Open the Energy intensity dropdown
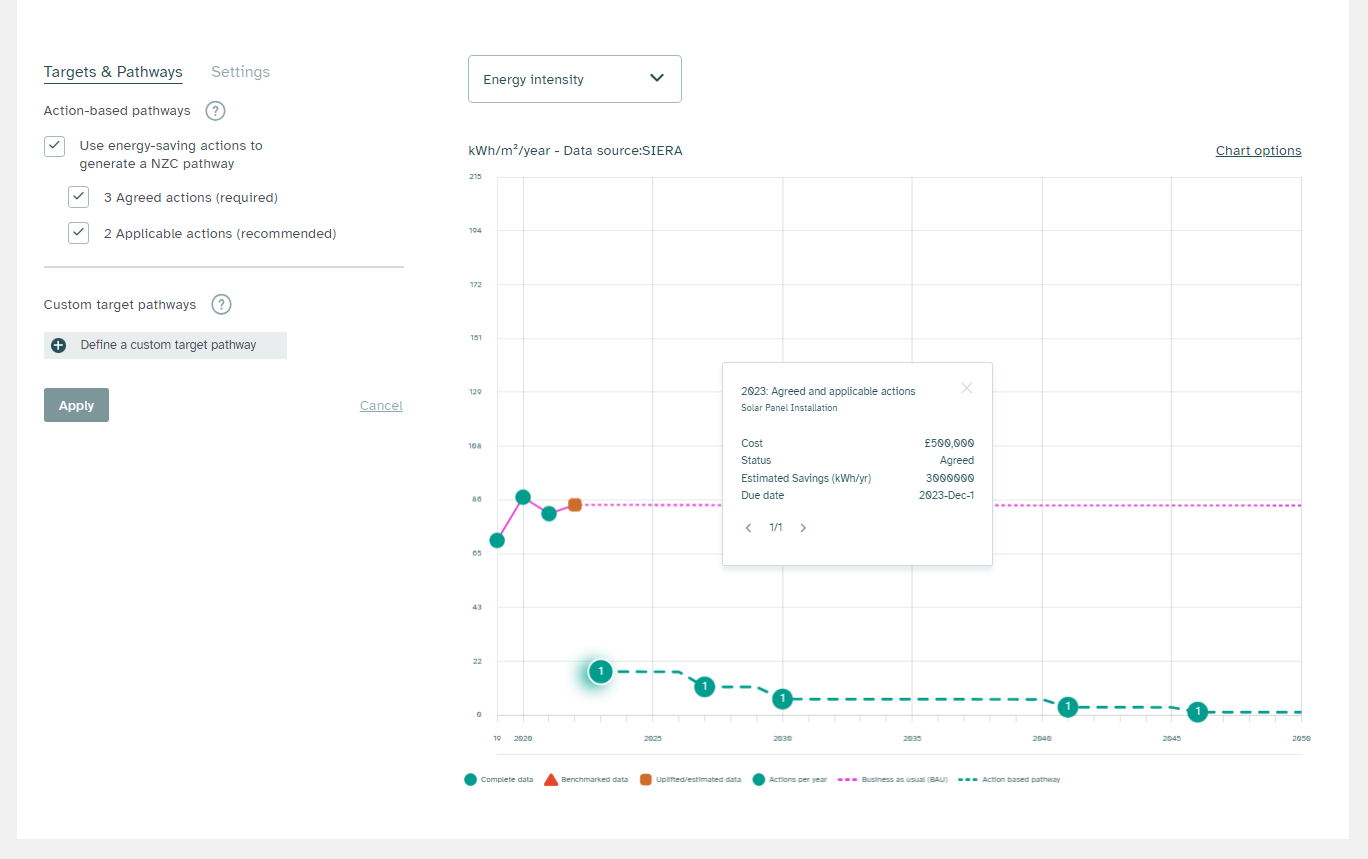The height and width of the screenshot is (859, 1368). click(x=574, y=79)
